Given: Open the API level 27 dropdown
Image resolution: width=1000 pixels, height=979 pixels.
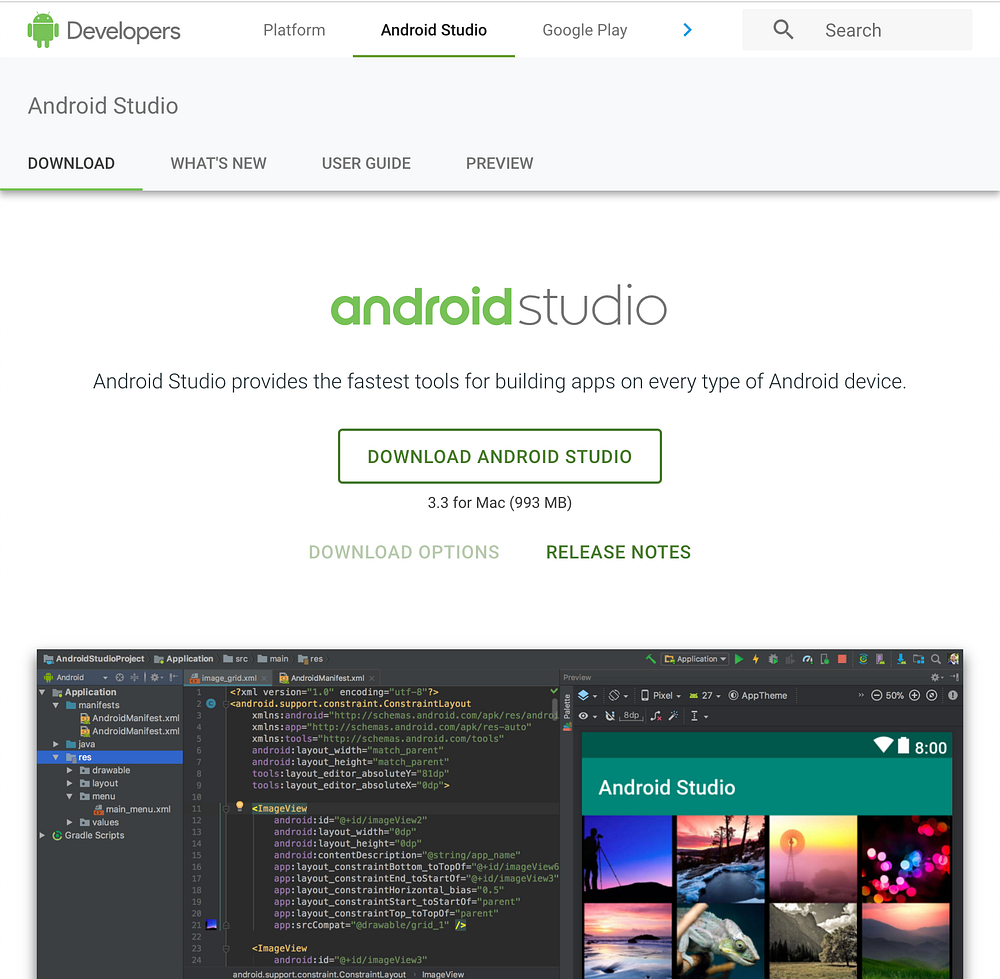Looking at the screenshot, I should (x=707, y=695).
